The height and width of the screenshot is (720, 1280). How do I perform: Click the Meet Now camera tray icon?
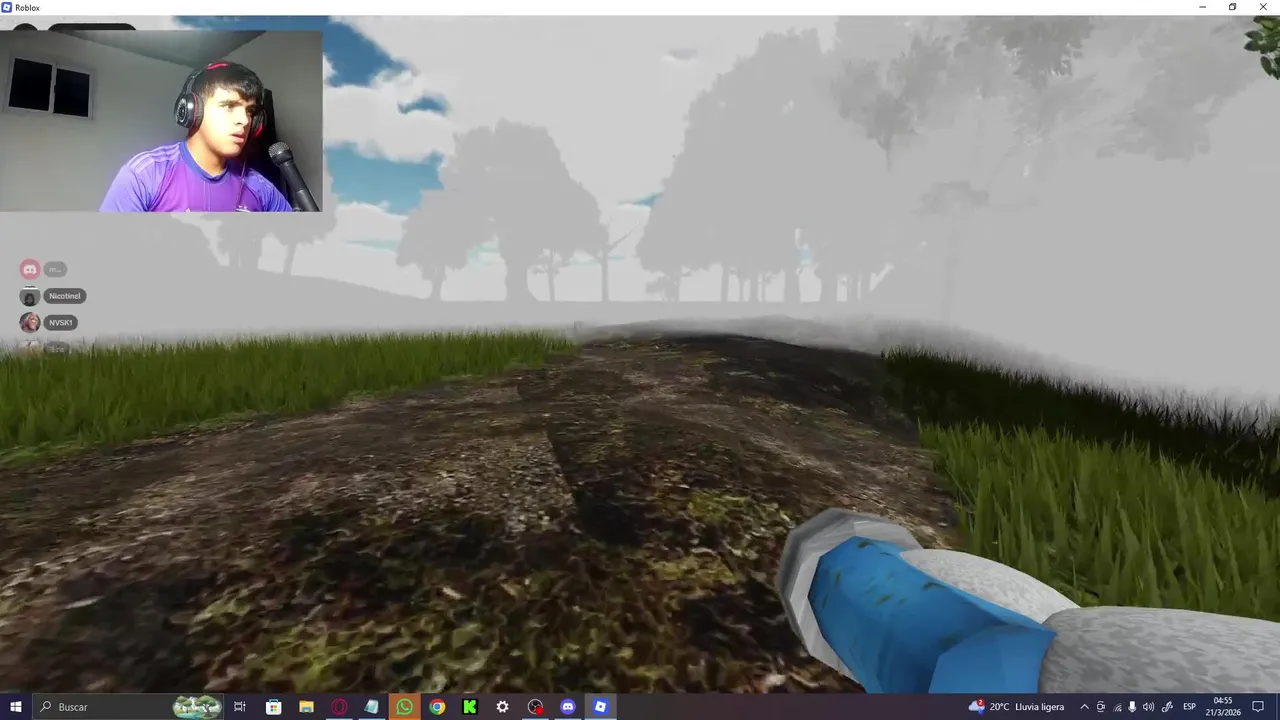(1101, 707)
